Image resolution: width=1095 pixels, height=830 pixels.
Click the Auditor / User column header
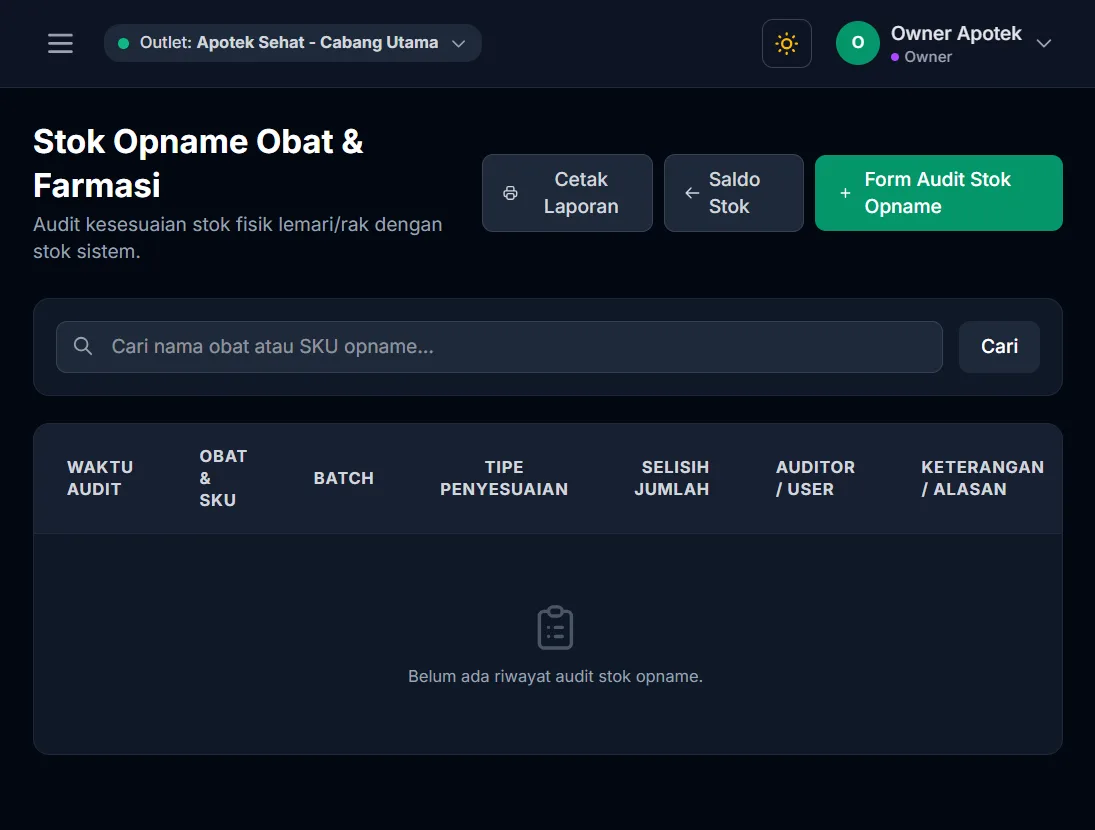[x=815, y=478]
